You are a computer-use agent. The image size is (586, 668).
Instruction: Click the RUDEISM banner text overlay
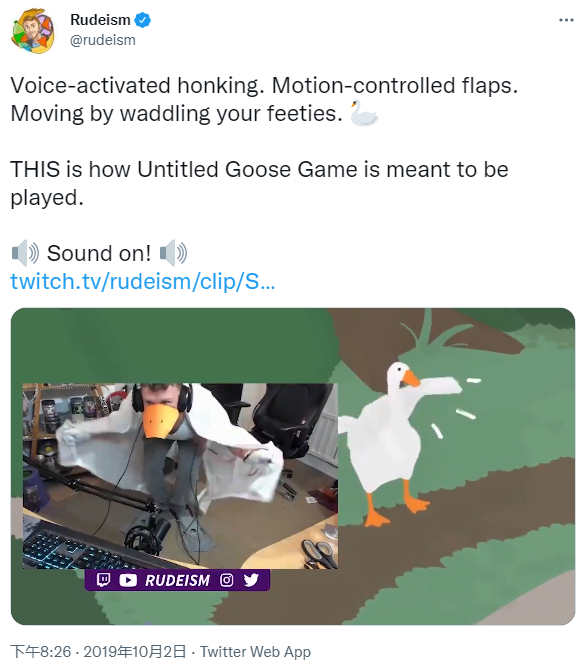pos(177,580)
